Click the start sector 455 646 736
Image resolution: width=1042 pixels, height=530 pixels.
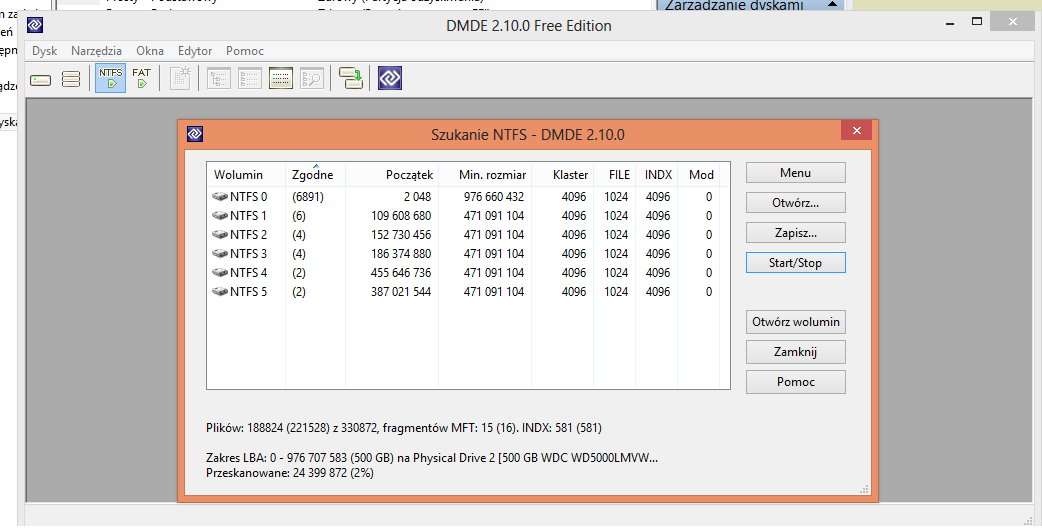[401, 273]
